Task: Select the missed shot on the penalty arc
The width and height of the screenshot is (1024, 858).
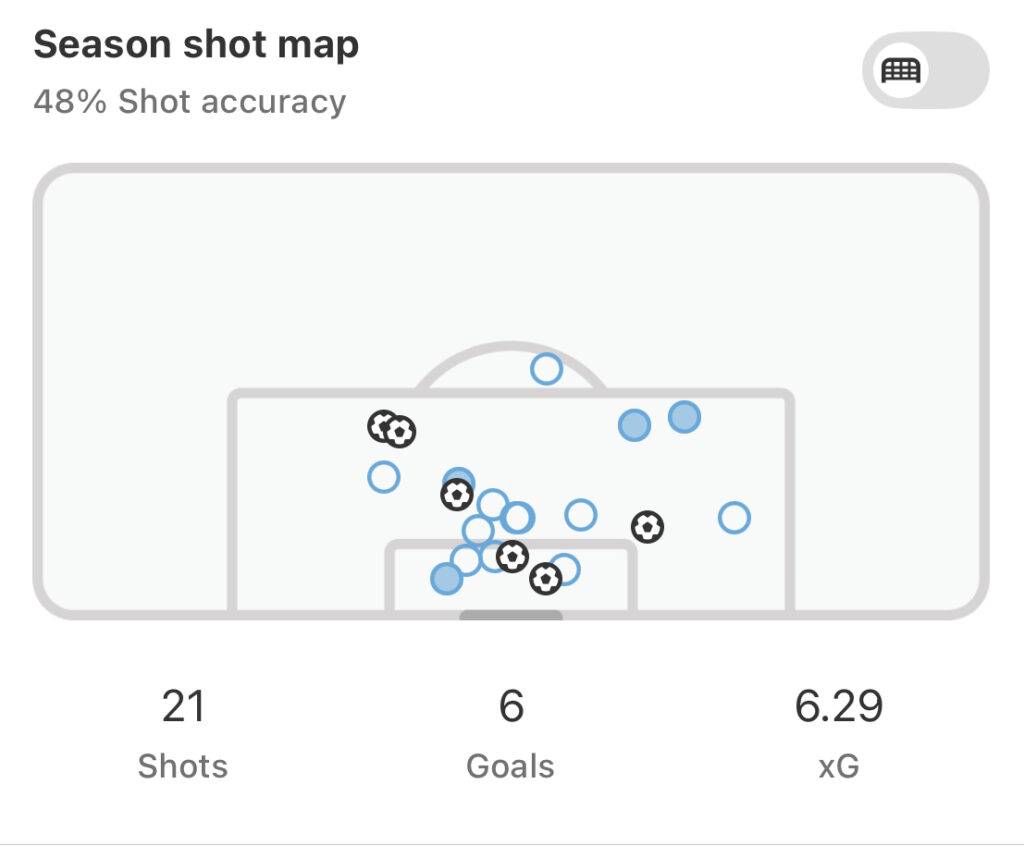Action: (547, 369)
